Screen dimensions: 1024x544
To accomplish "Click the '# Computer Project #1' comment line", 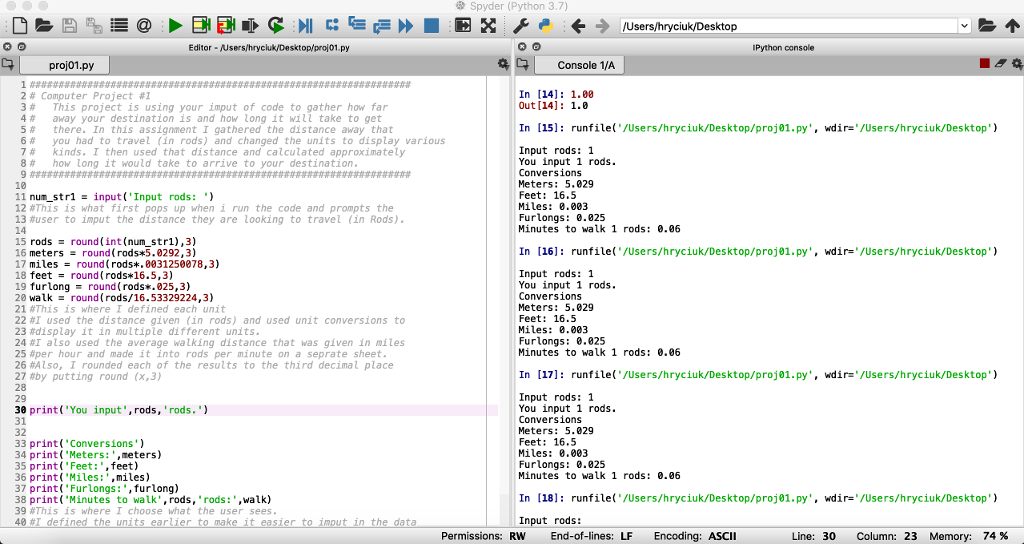I will [90, 95].
